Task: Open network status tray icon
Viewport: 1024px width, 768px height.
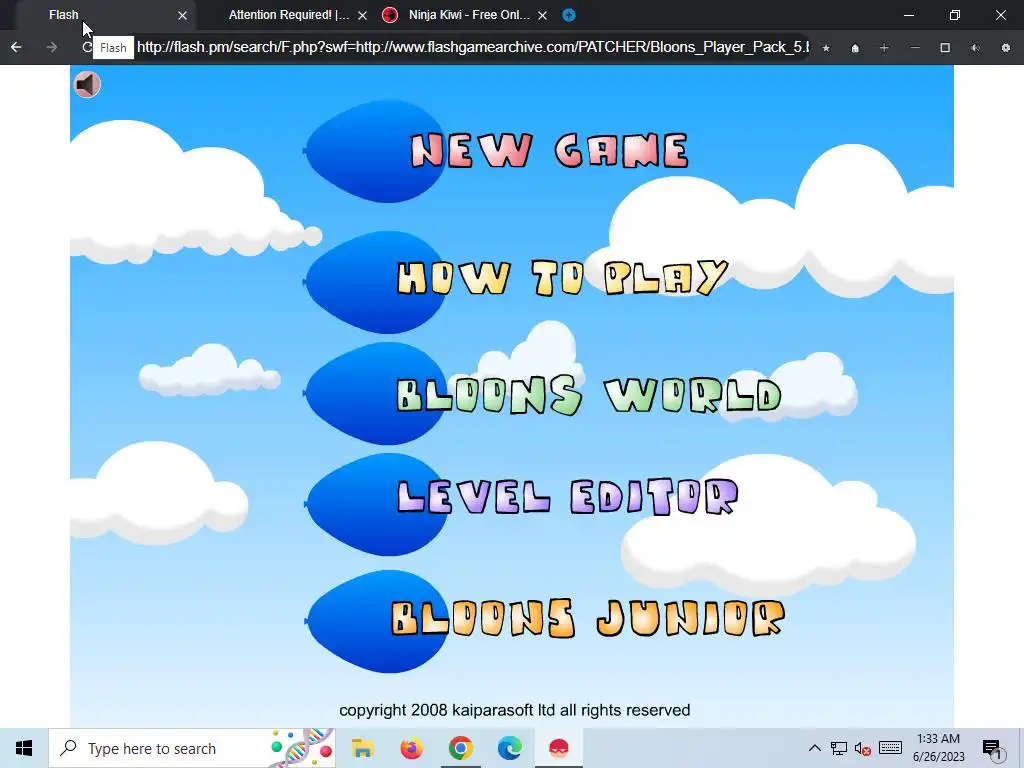Action: point(839,748)
